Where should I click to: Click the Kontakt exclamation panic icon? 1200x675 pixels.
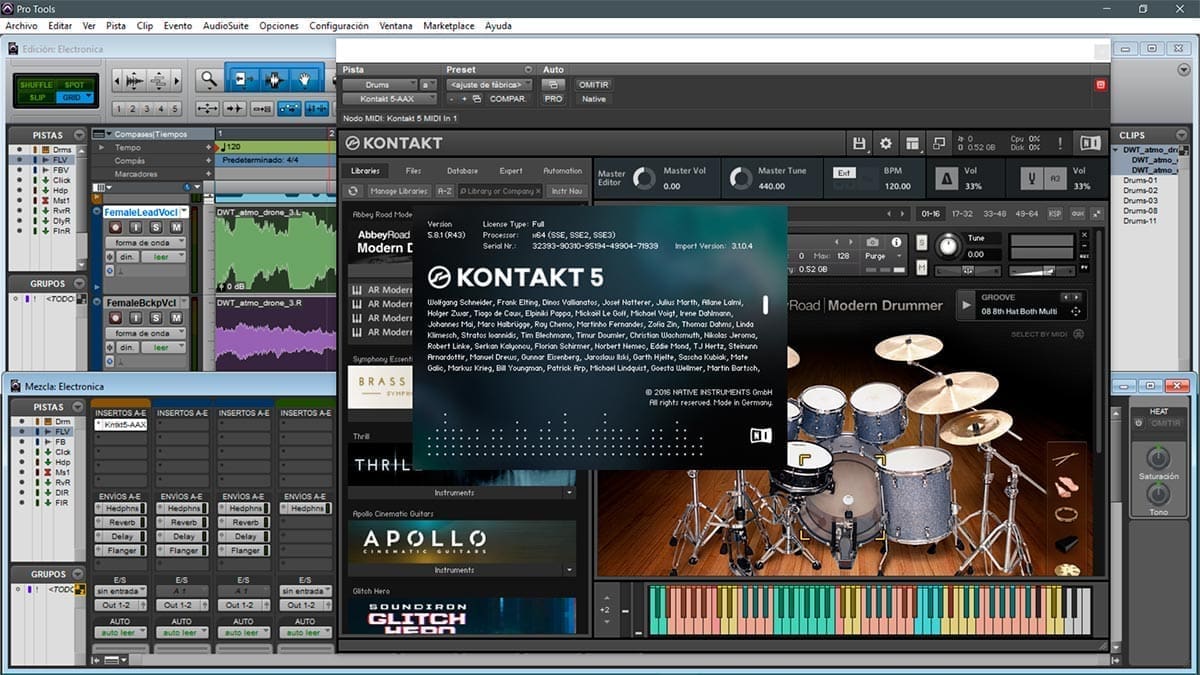(x=1060, y=143)
